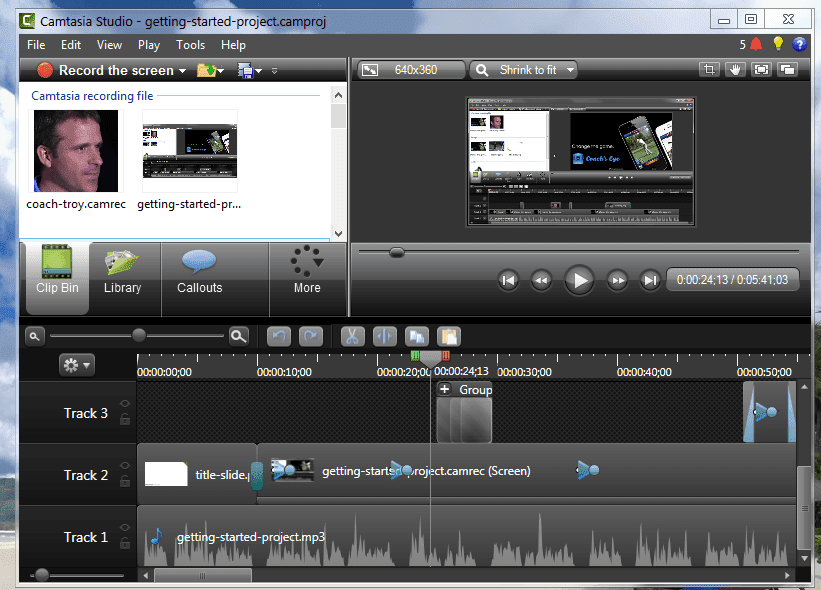Click the Produce and share icon
Image resolution: width=821 pixels, height=590 pixels.
pos(245,70)
